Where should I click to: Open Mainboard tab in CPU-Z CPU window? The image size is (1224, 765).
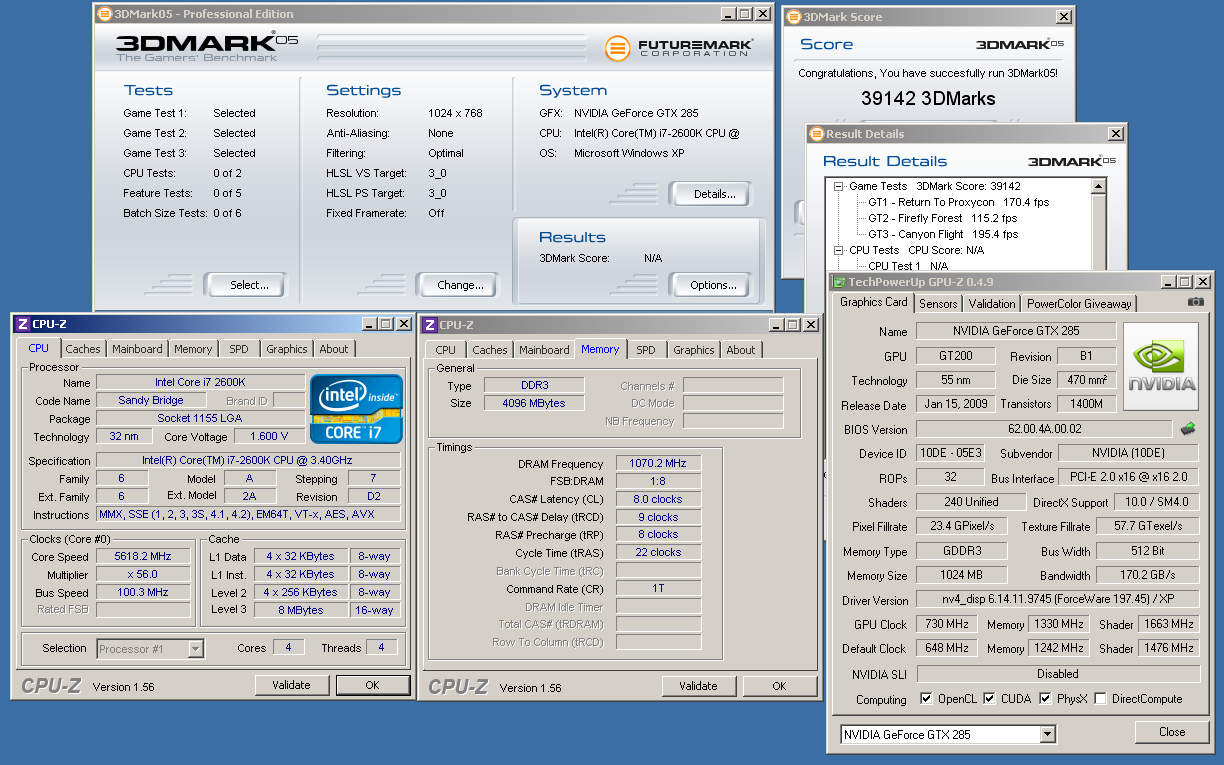[x=137, y=349]
